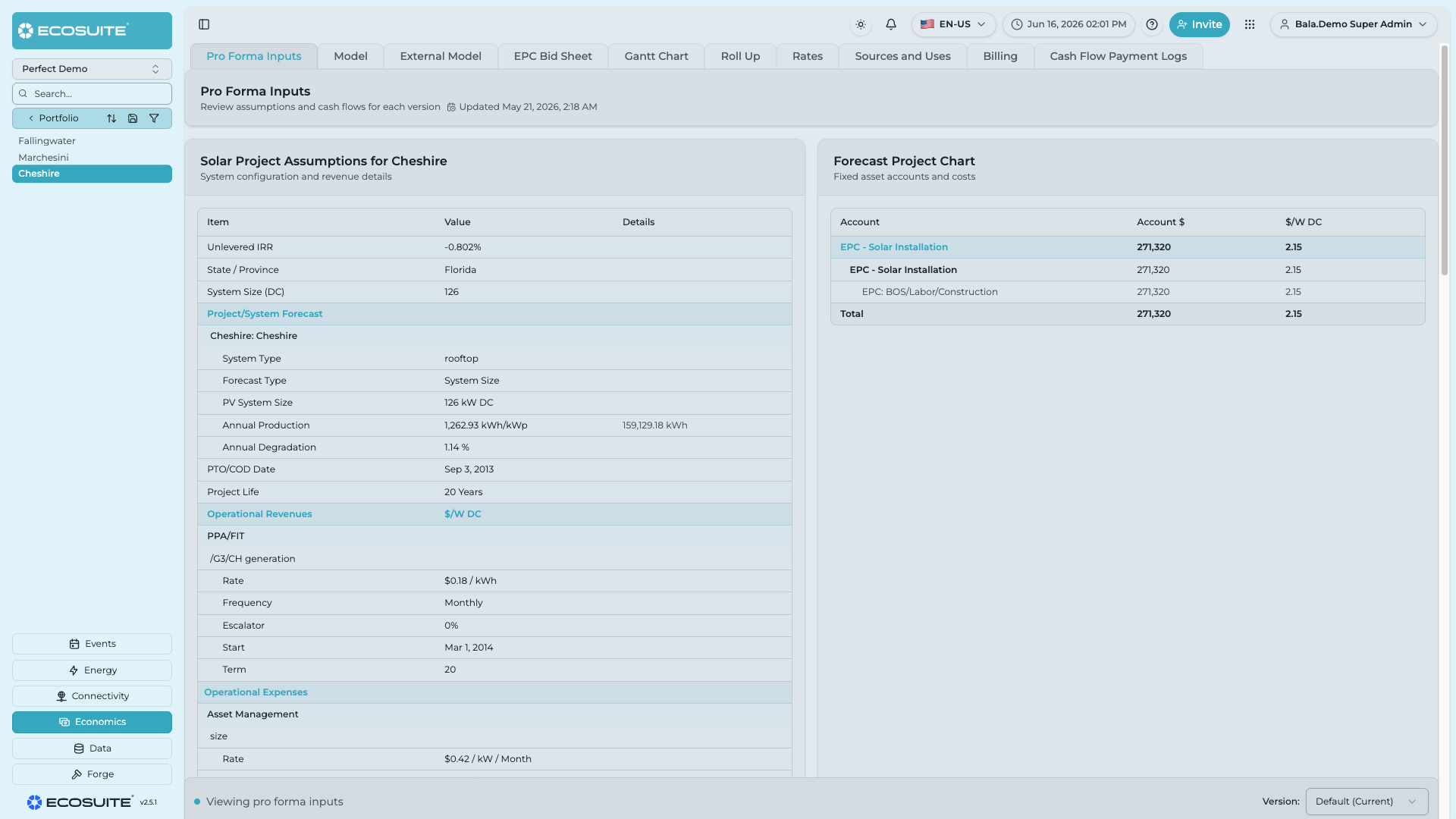Open the help question mark icon
This screenshot has width=1456, height=819.
pyautogui.click(x=1152, y=24)
